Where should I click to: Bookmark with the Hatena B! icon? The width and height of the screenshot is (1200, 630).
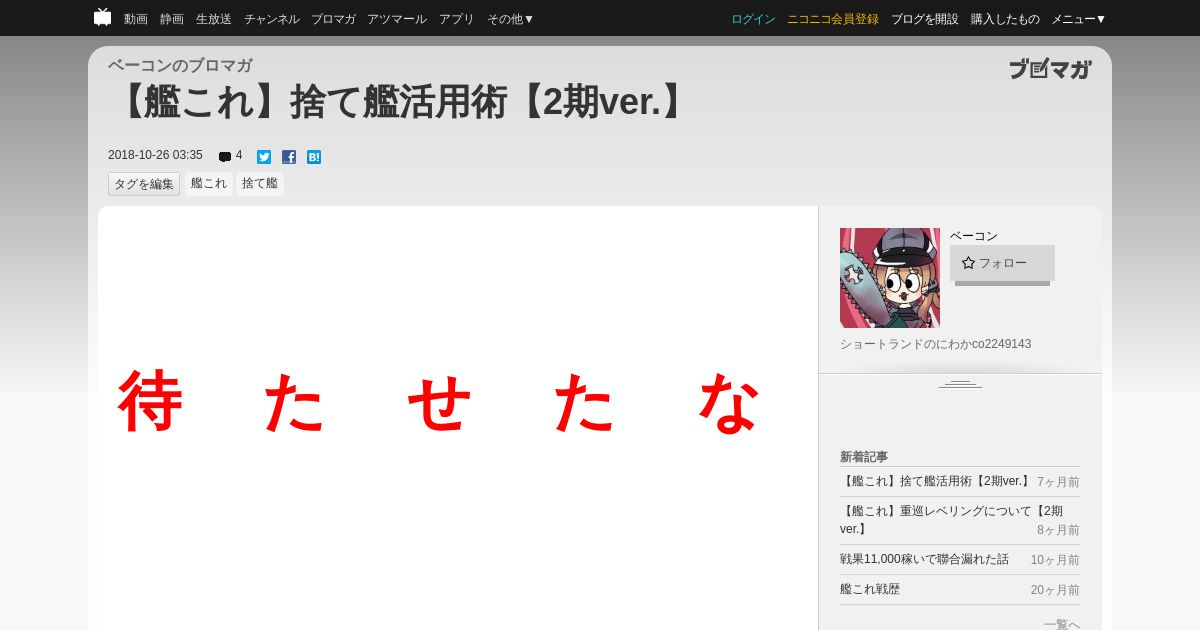click(x=314, y=157)
